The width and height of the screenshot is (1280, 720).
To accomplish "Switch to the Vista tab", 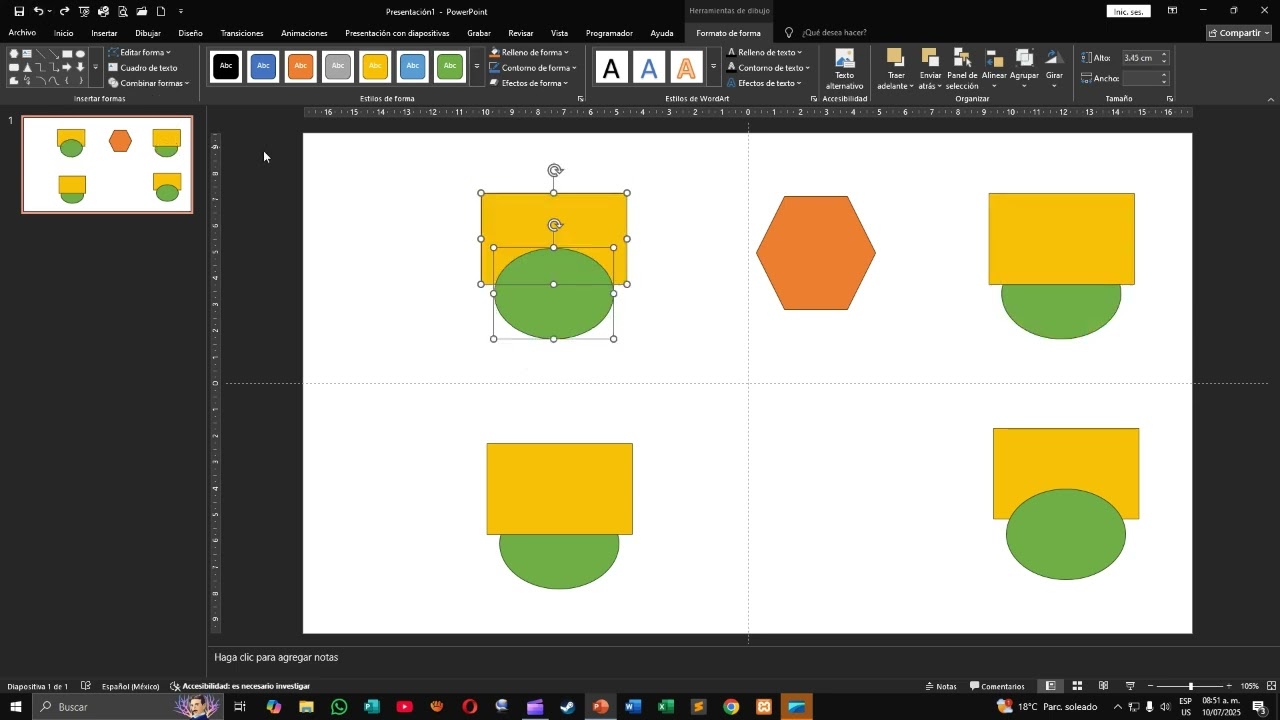I will coord(559,33).
